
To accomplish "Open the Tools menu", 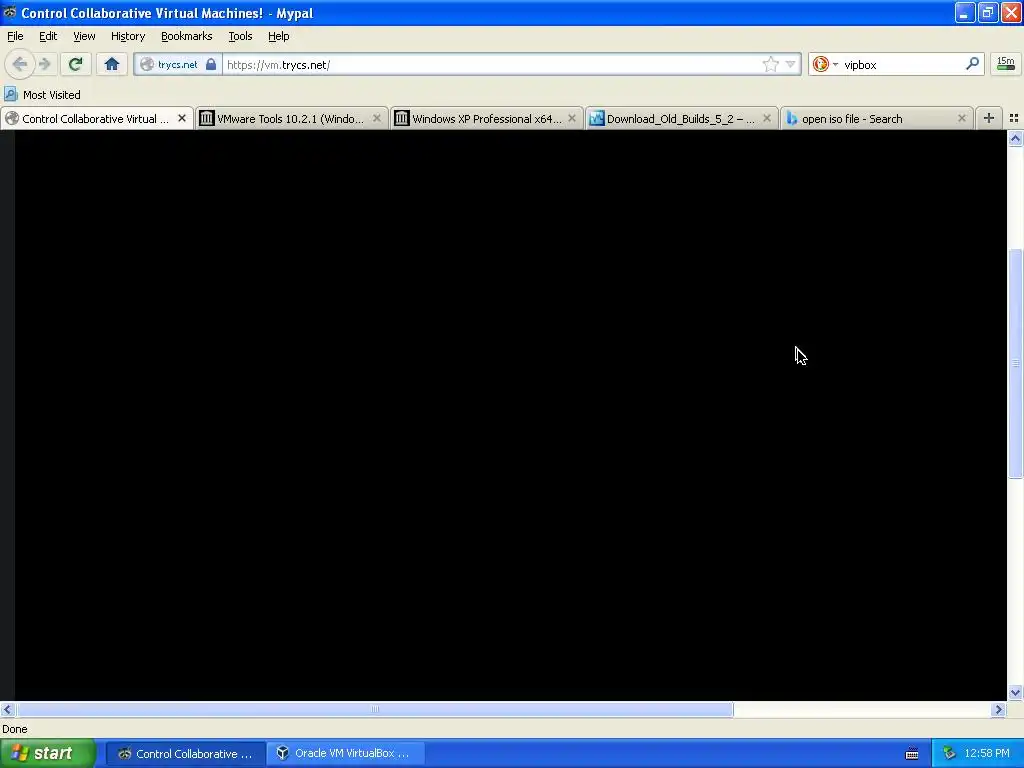I will (x=240, y=36).
